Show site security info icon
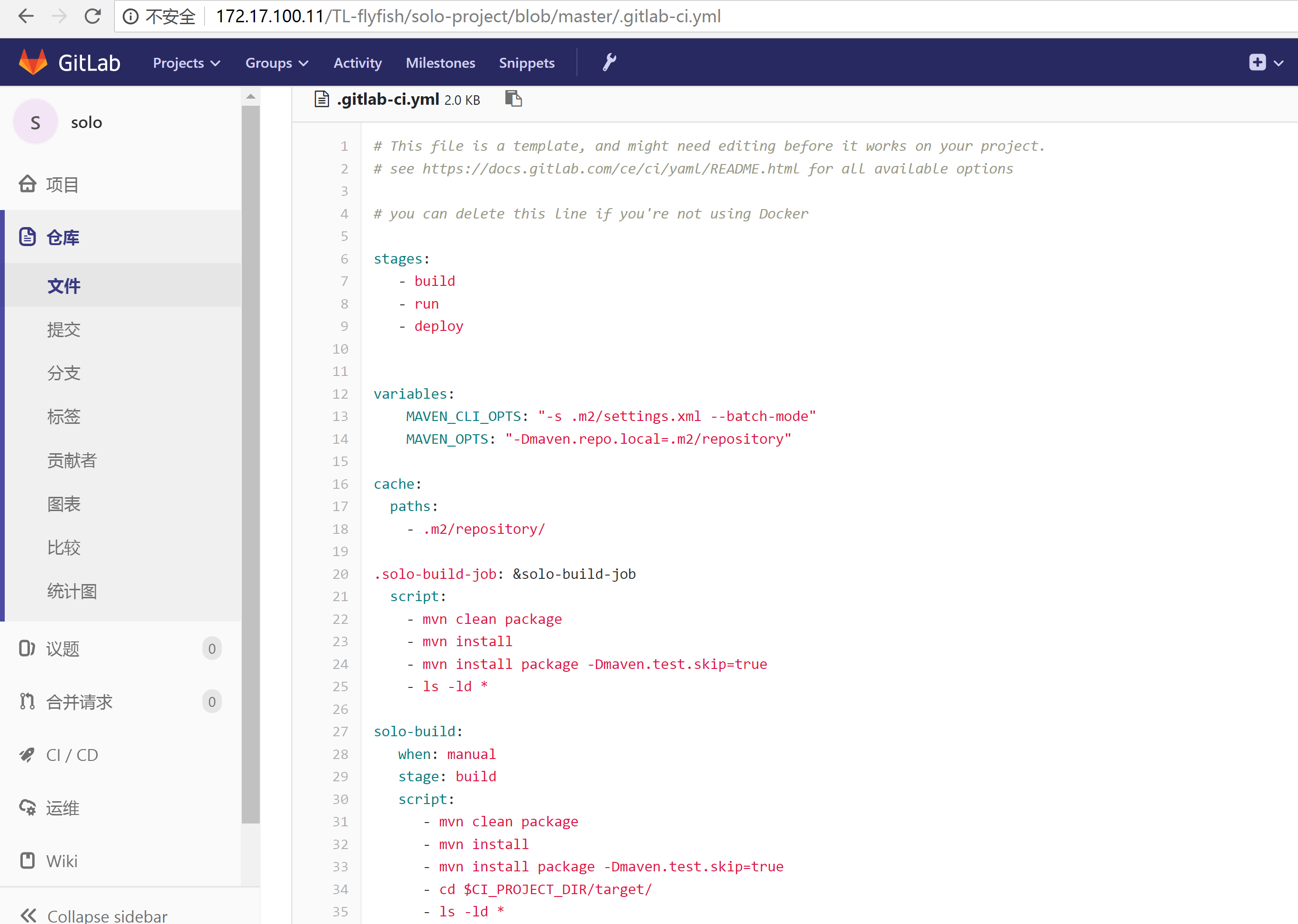 point(131,17)
